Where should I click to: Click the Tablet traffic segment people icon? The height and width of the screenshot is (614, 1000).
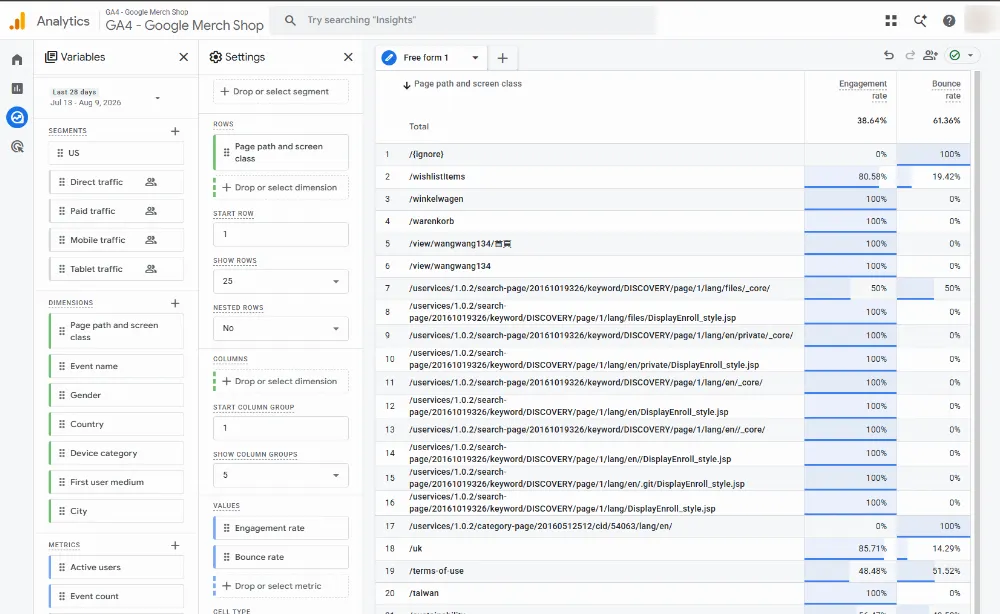[151, 269]
